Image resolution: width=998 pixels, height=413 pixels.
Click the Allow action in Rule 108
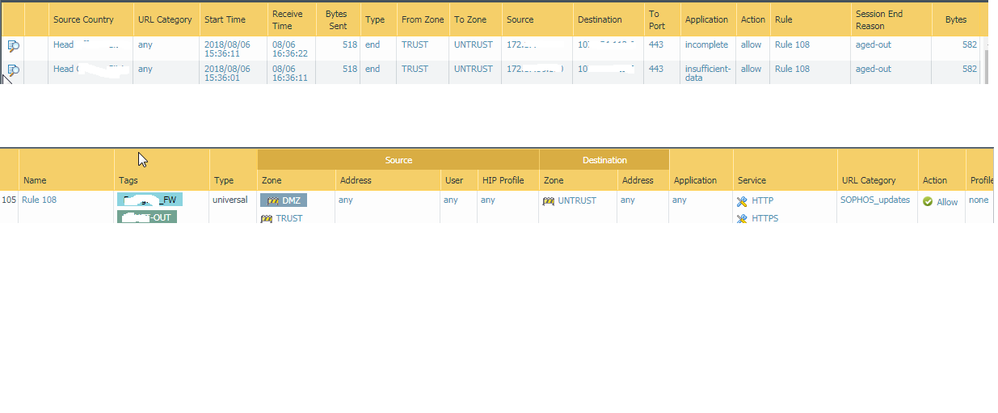click(947, 202)
